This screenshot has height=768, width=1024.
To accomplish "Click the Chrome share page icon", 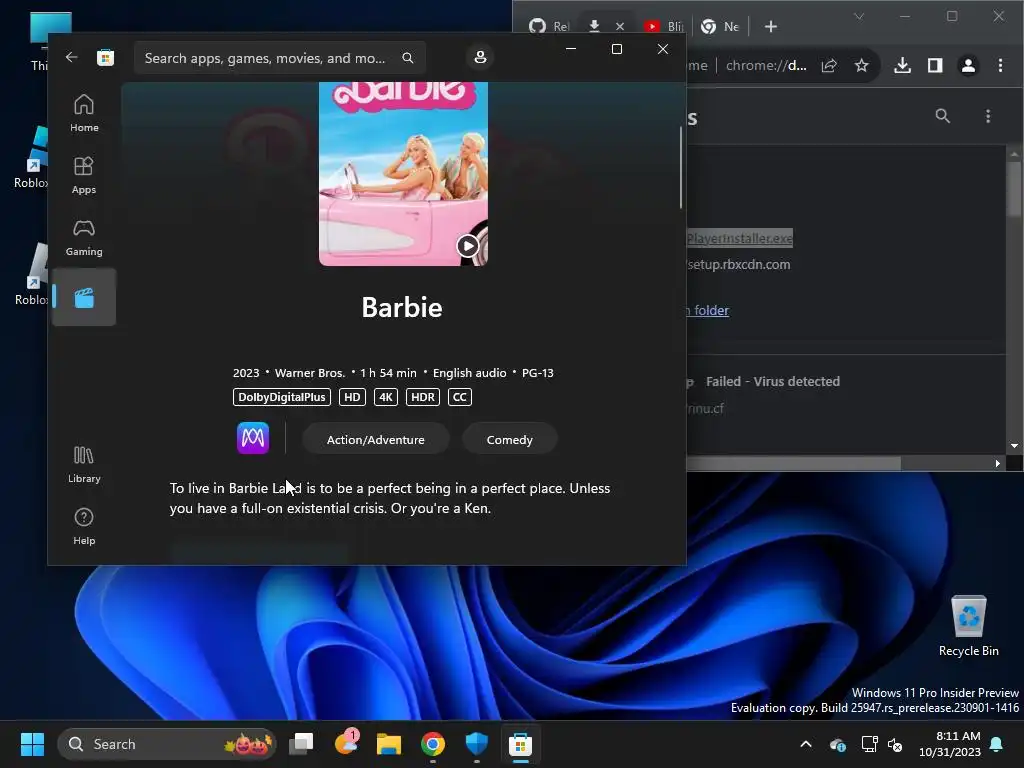I will pos(829,65).
